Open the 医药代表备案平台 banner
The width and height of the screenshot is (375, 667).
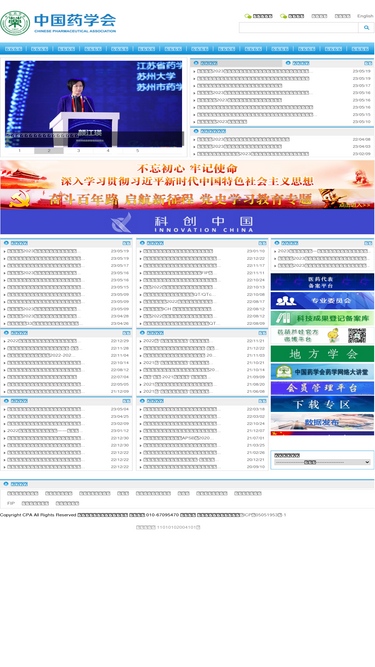coord(322,282)
